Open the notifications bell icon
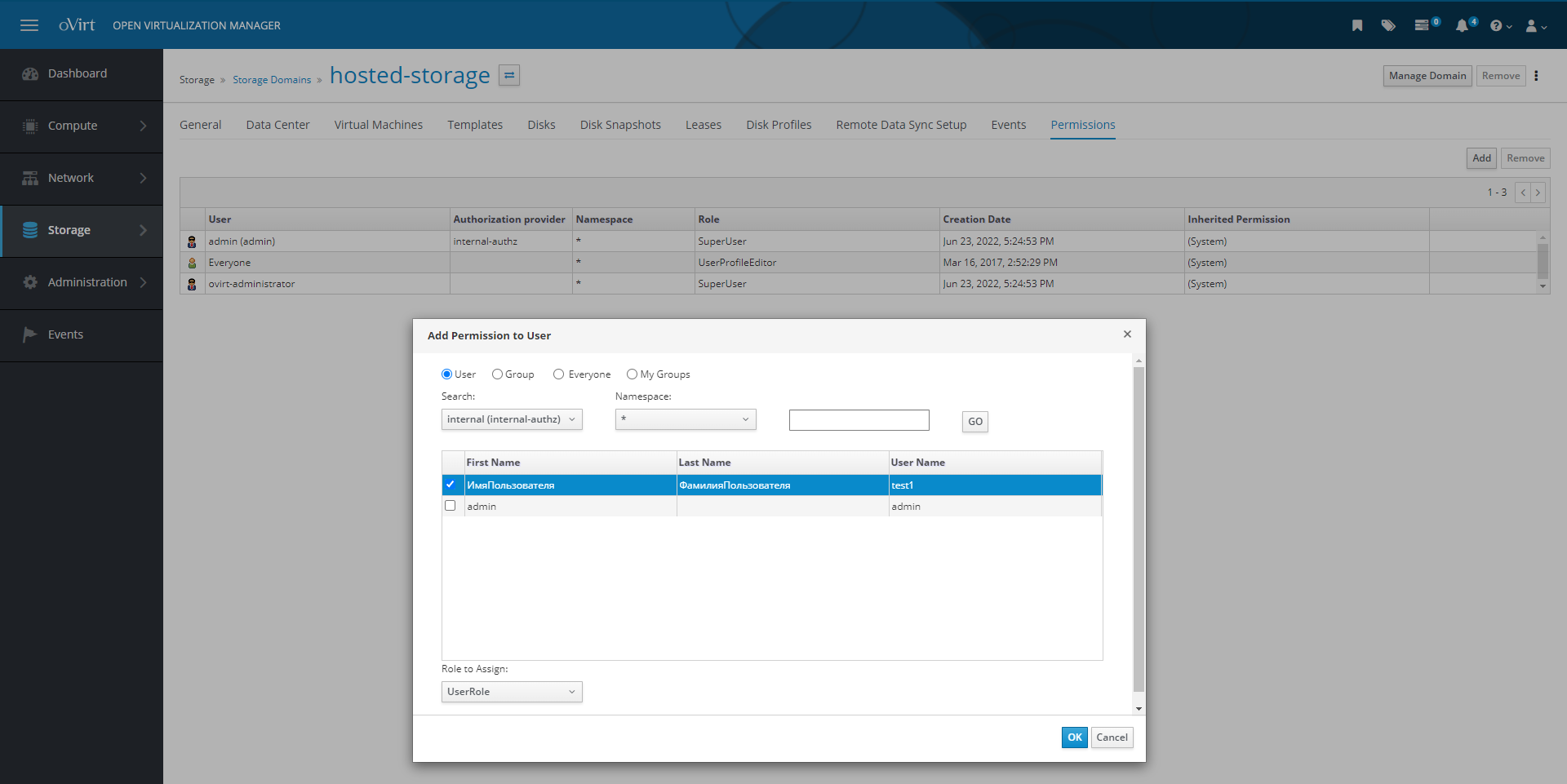This screenshot has height=784, width=1567. [1463, 26]
